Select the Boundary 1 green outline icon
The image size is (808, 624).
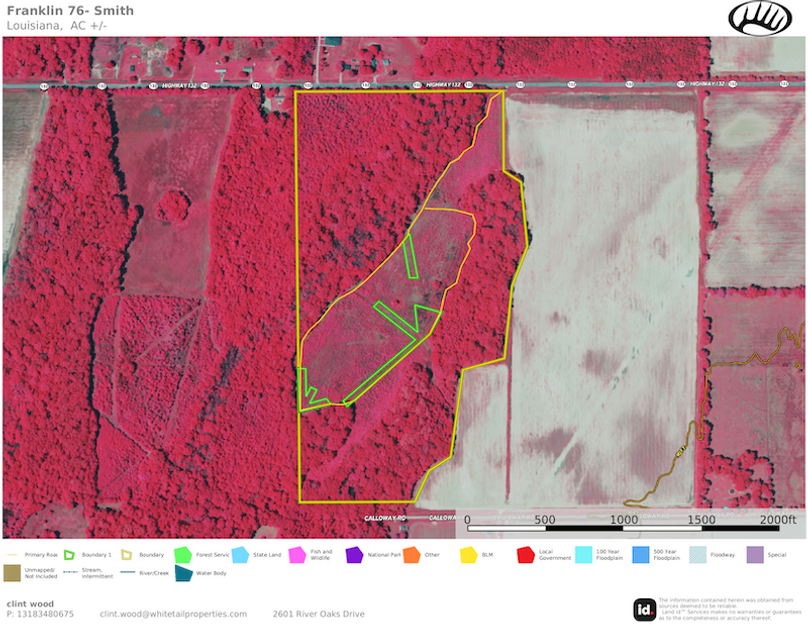[69, 554]
